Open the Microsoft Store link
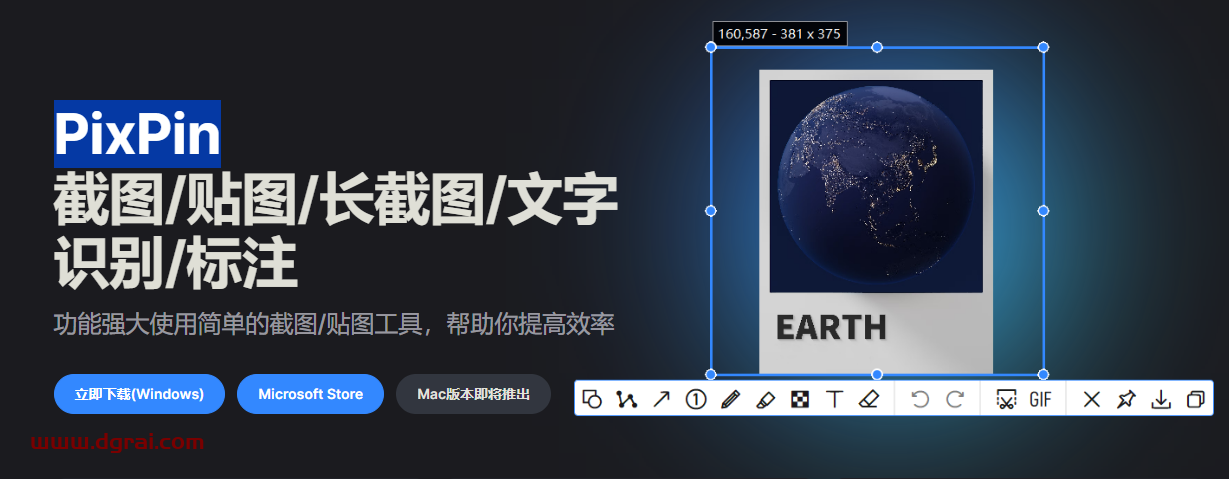Image resolution: width=1229 pixels, height=479 pixels. click(311, 394)
